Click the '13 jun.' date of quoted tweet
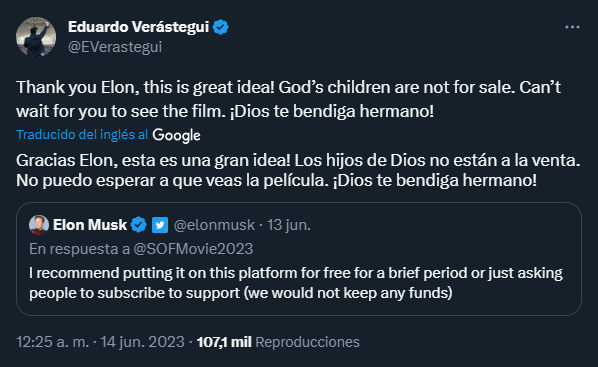 pos(289,225)
